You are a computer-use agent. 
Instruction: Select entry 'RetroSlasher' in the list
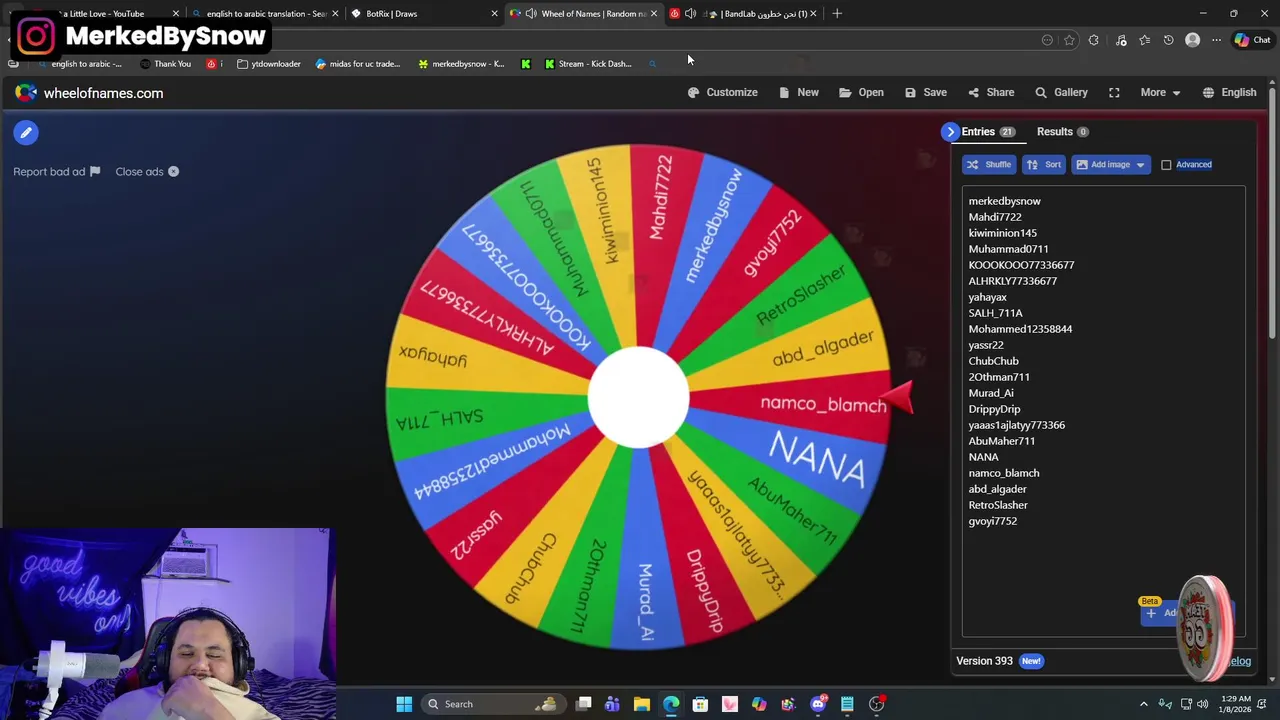tap(998, 505)
